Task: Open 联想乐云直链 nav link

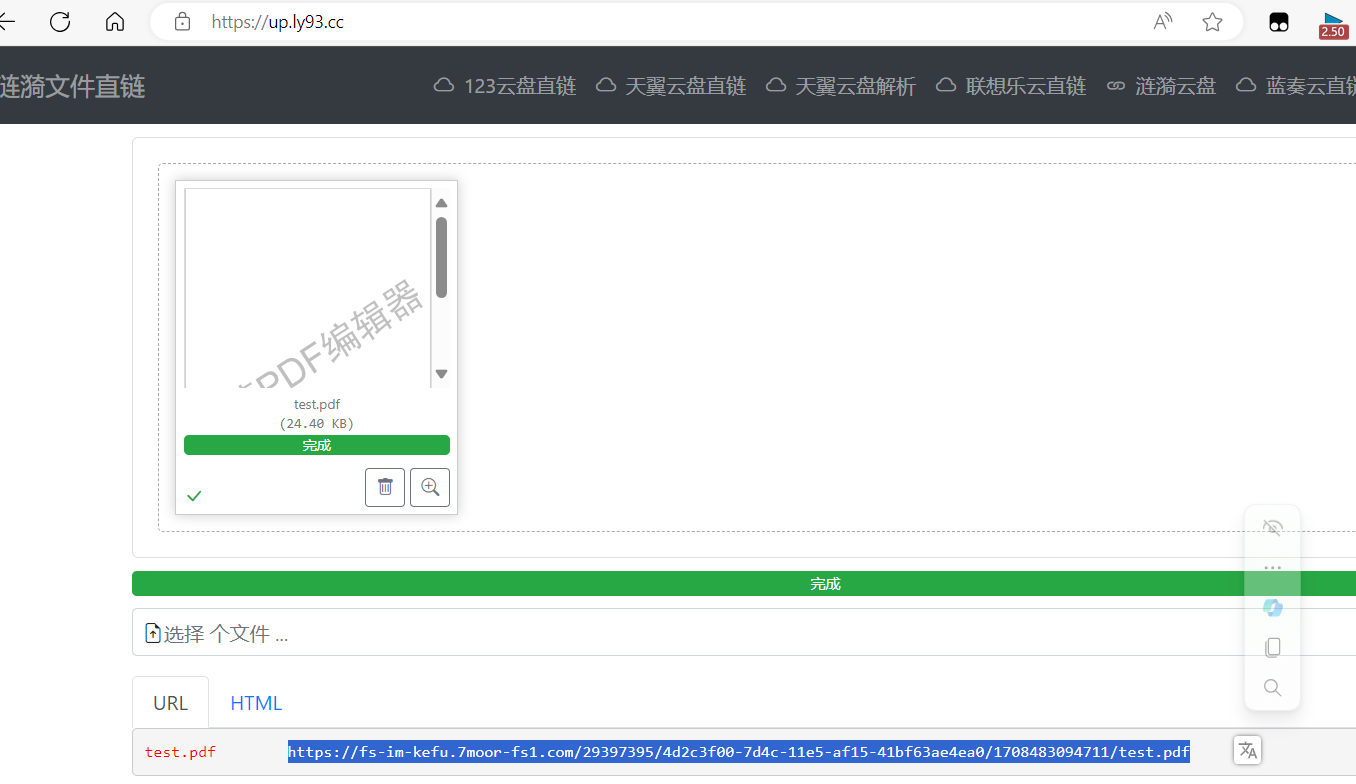Action: pos(1011,86)
